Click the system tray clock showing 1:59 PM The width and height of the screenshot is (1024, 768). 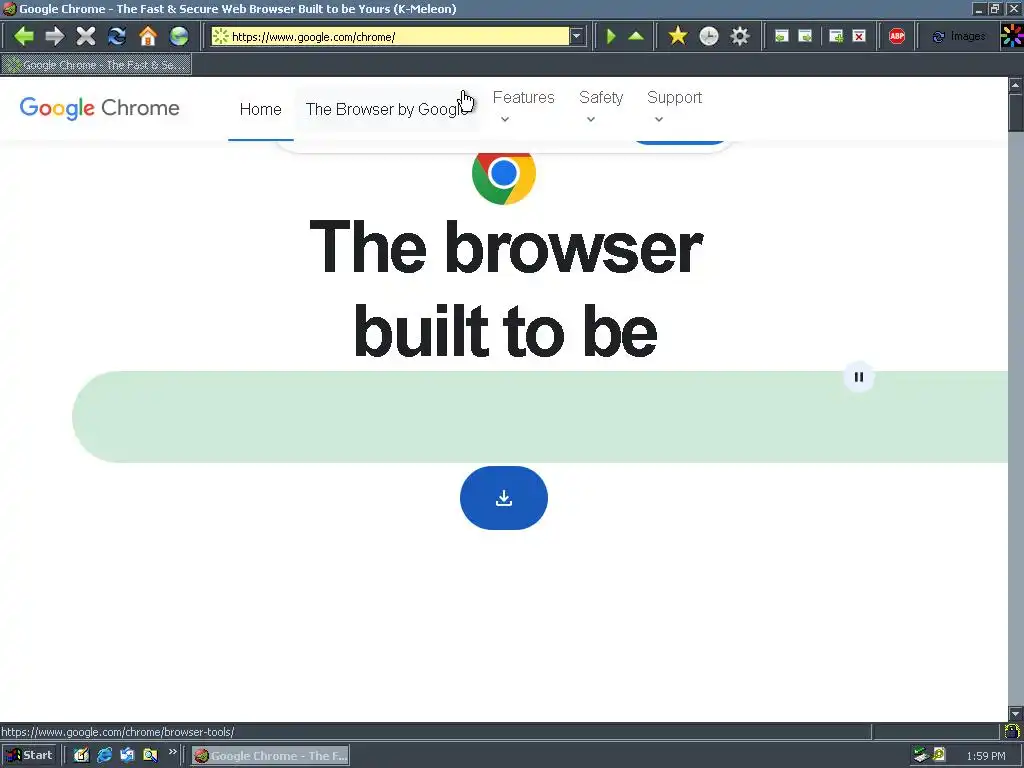986,756
